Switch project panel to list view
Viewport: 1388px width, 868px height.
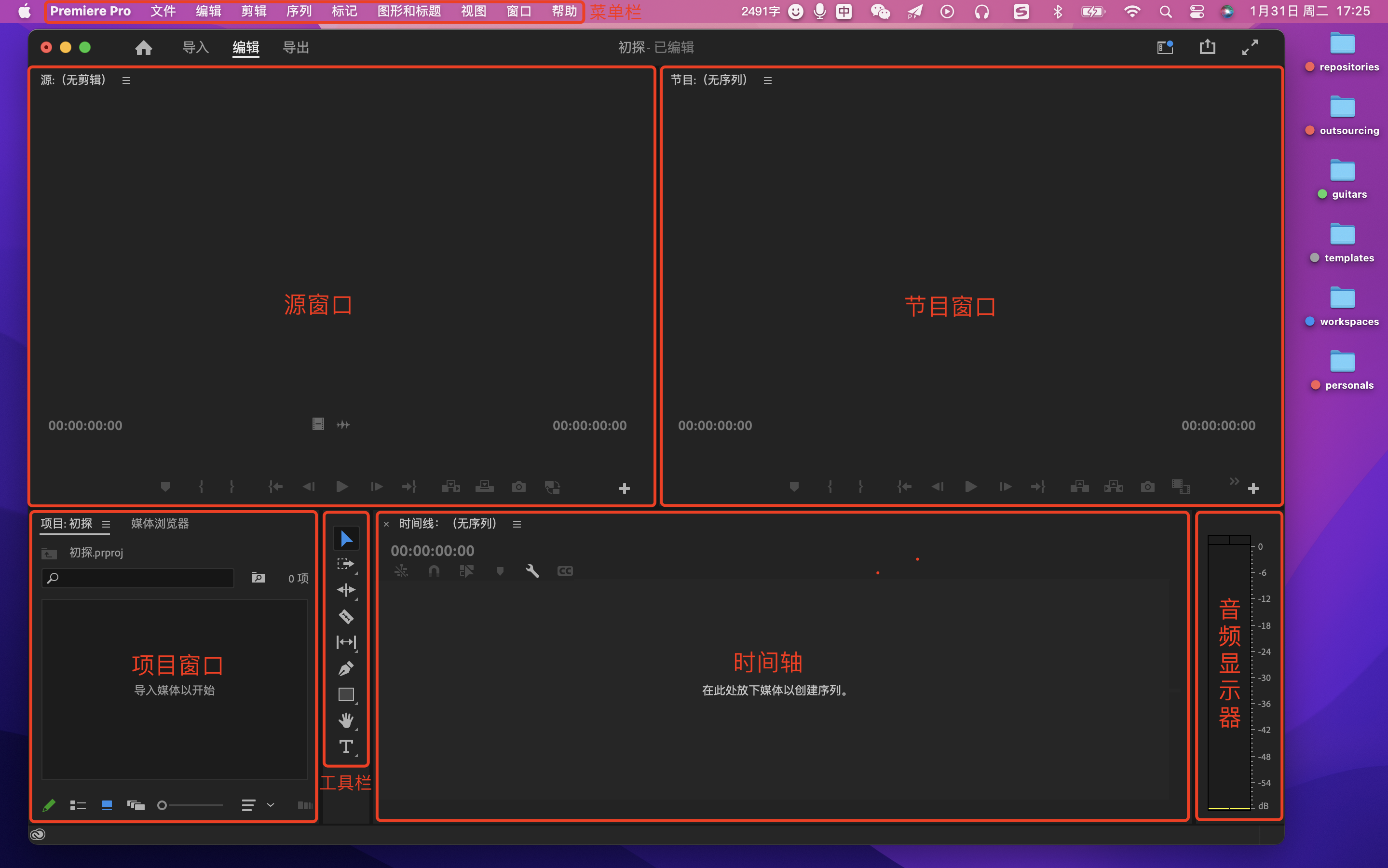pyautogui.click(x=78, y=805)
